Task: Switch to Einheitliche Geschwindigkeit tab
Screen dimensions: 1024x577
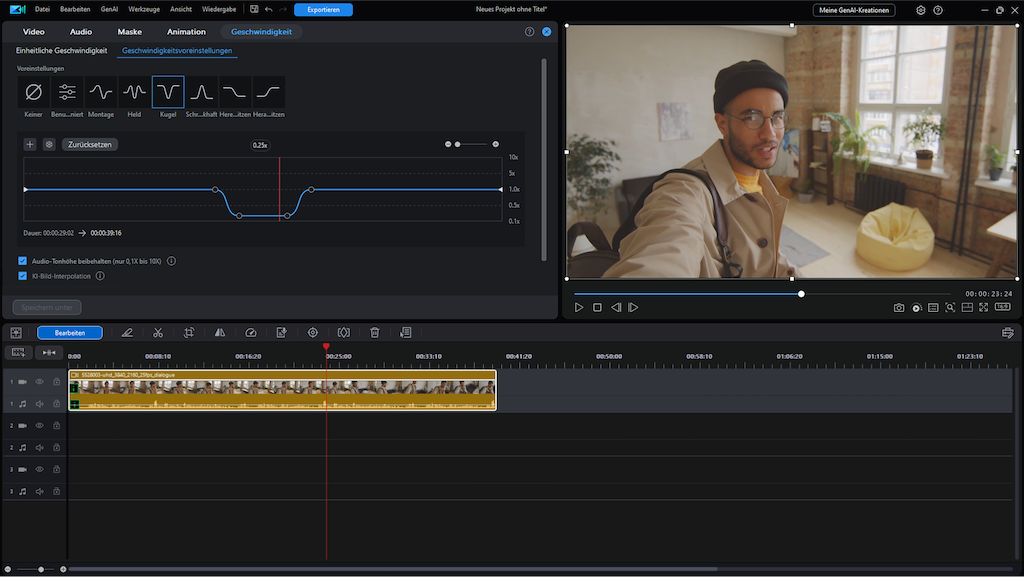Action: pyautogui.click(x=62, y=50)
